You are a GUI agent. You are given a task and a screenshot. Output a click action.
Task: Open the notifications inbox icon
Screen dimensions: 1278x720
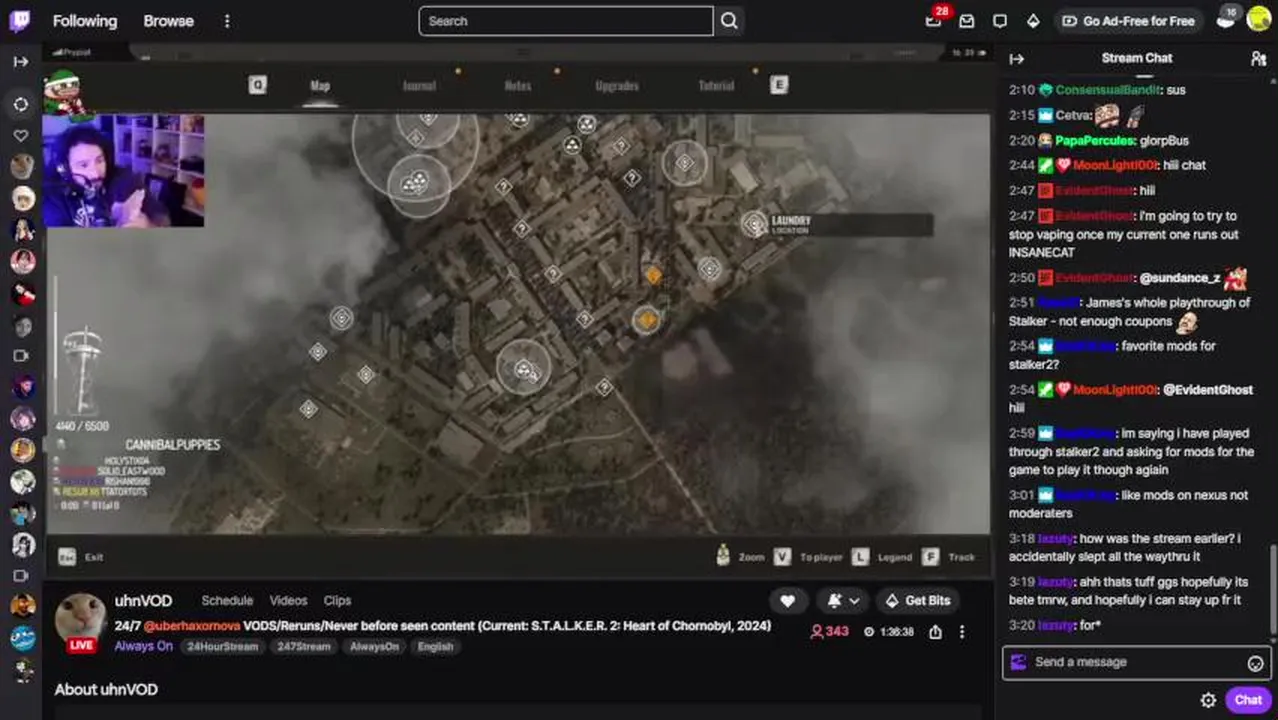coord(966,21)
